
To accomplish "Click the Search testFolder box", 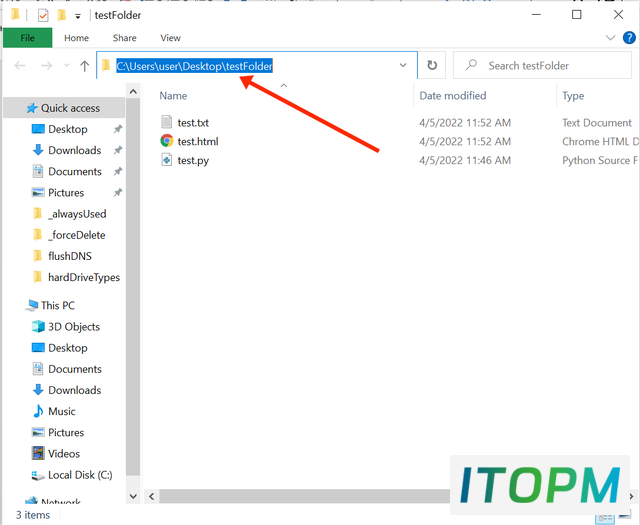I will pos(542,65).
